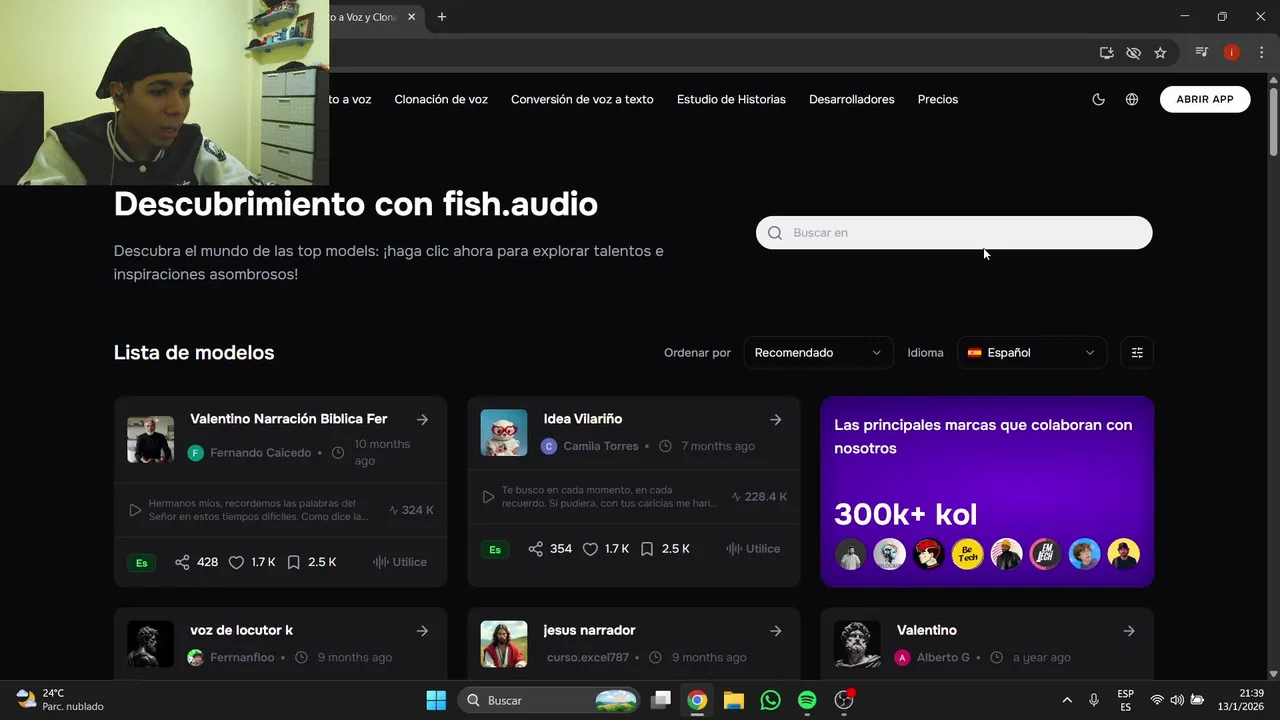Open Chrome three-dot menu
Image resolution: width=1280 pixels, height=720 pixels.
click(x=1261, y=53)
